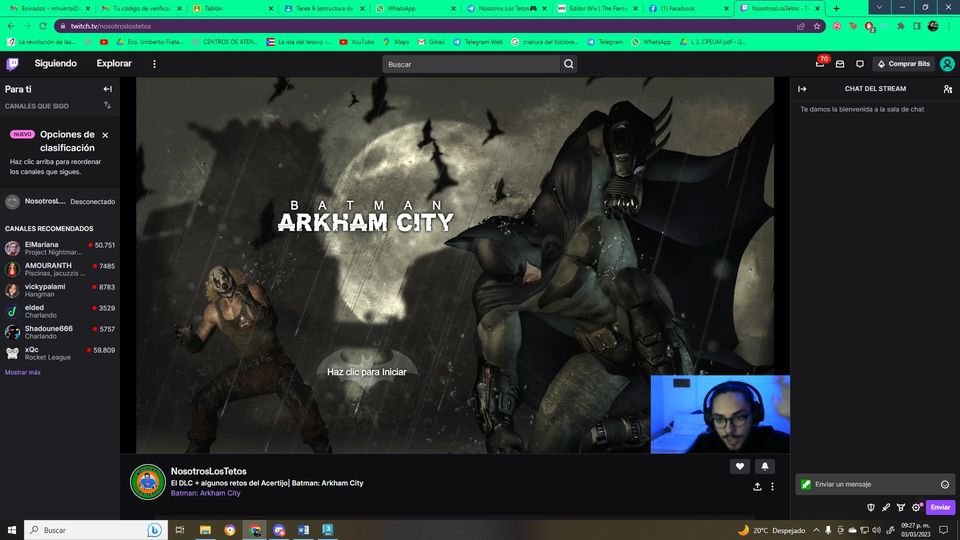Reload the page with the refresh icon
The width and height of the screenshot is (960, 540).
(43, 26)
